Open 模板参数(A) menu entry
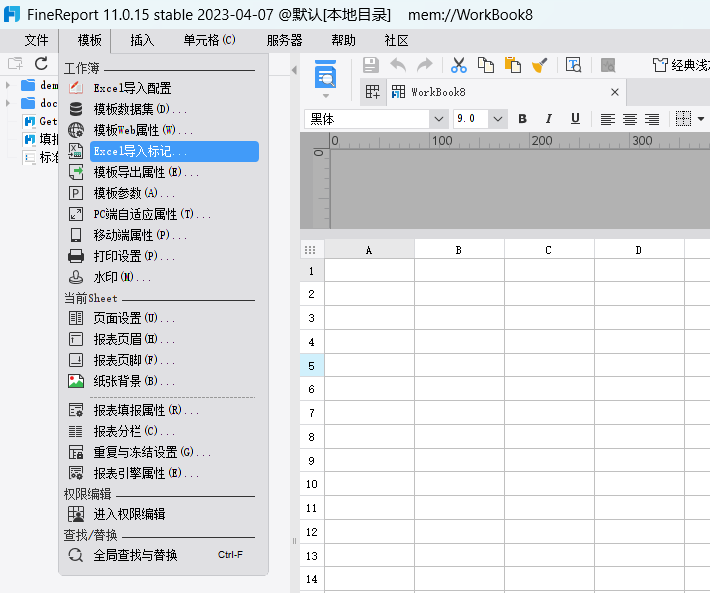 pos(163,193)
